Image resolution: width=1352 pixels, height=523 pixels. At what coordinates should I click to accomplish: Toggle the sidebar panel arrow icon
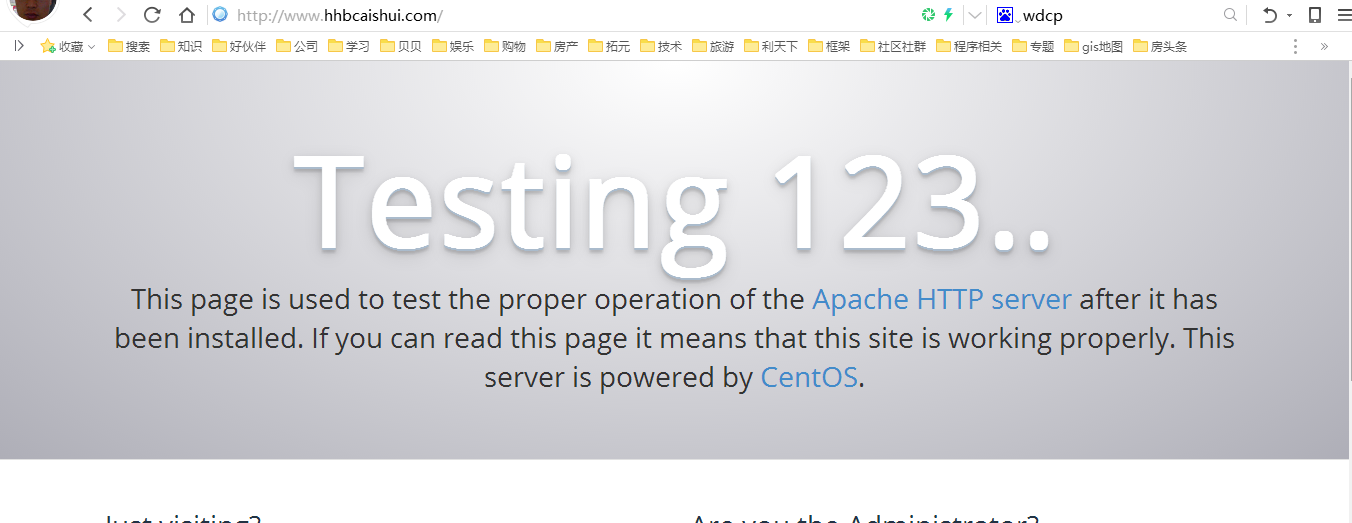pyautogui.click(x=18, y=45)
